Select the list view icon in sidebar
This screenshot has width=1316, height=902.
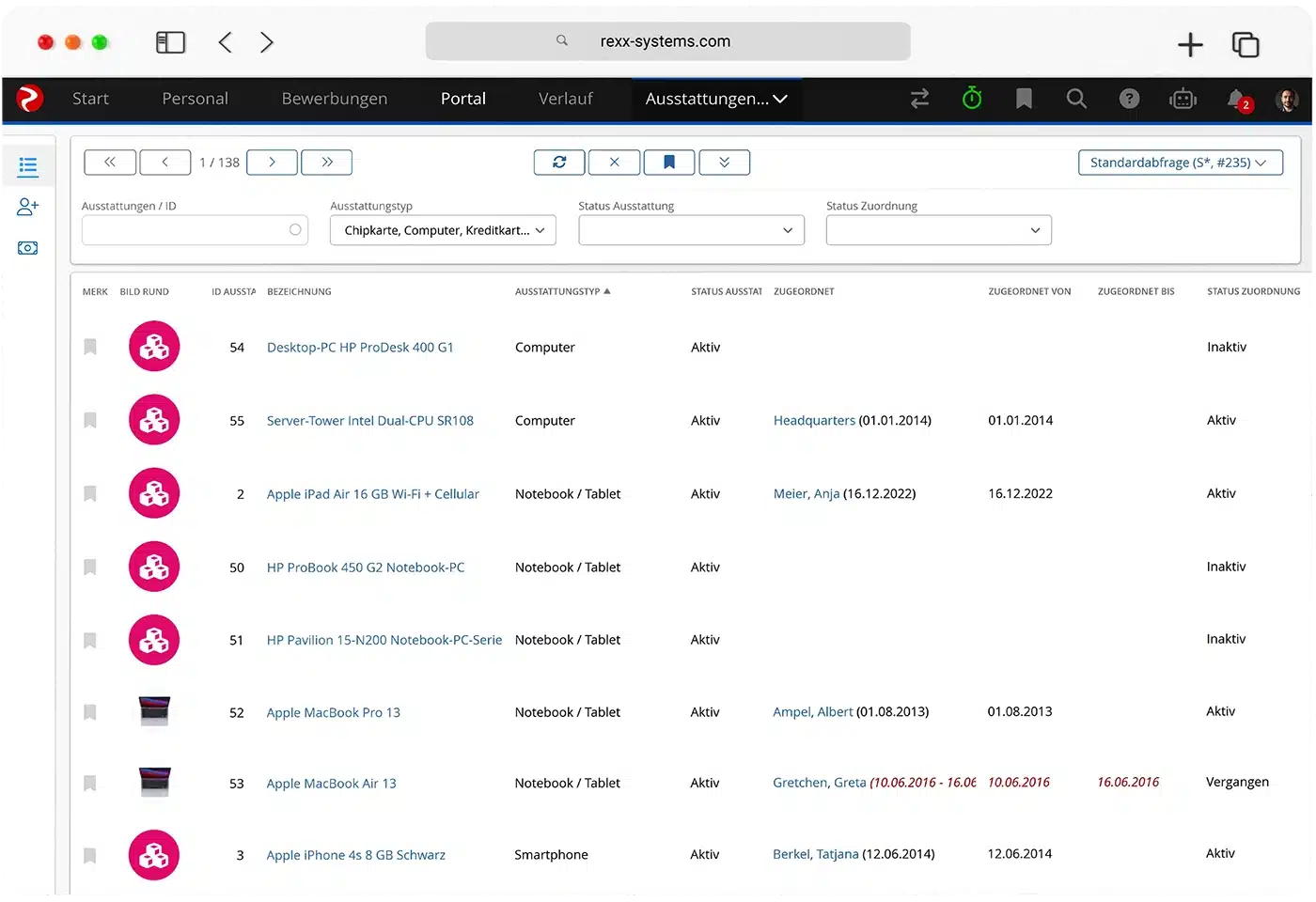pos(27,167)
